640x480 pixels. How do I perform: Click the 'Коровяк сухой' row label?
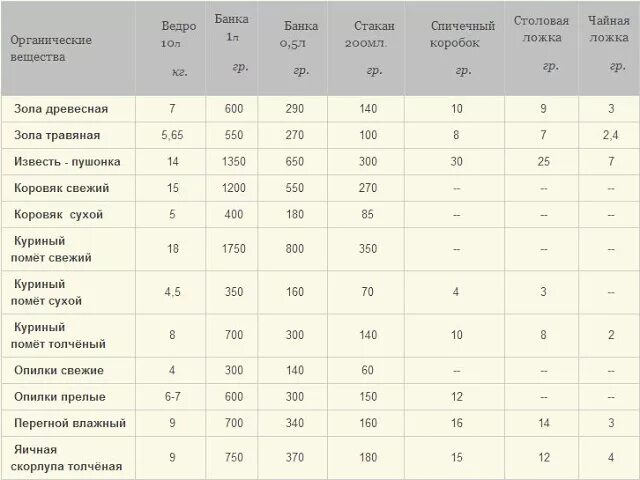coord(58,215)
